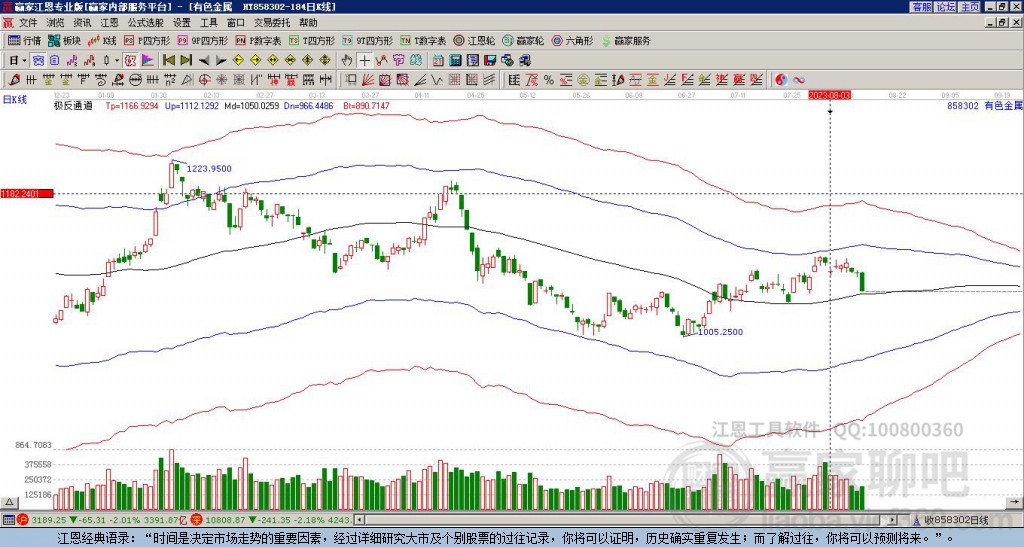1024x548 pixels.
Task: Open the T数字表 tool
Action: [x=423, y=40]
